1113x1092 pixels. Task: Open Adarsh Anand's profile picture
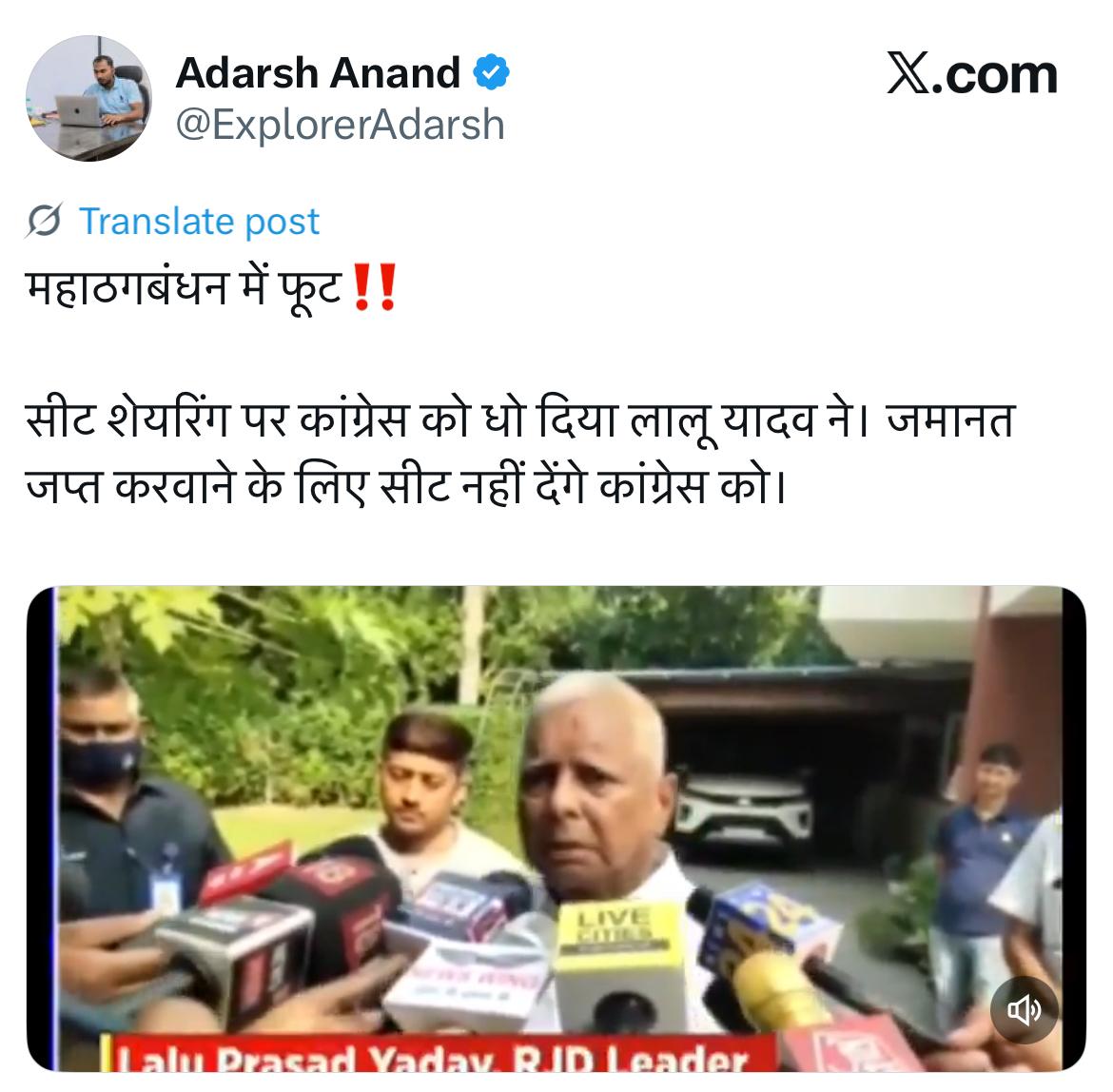click(x=88, y=98)
